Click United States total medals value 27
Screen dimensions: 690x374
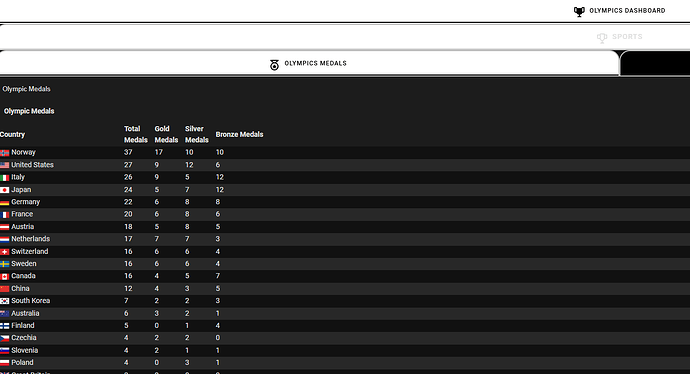tap(128, 165)
